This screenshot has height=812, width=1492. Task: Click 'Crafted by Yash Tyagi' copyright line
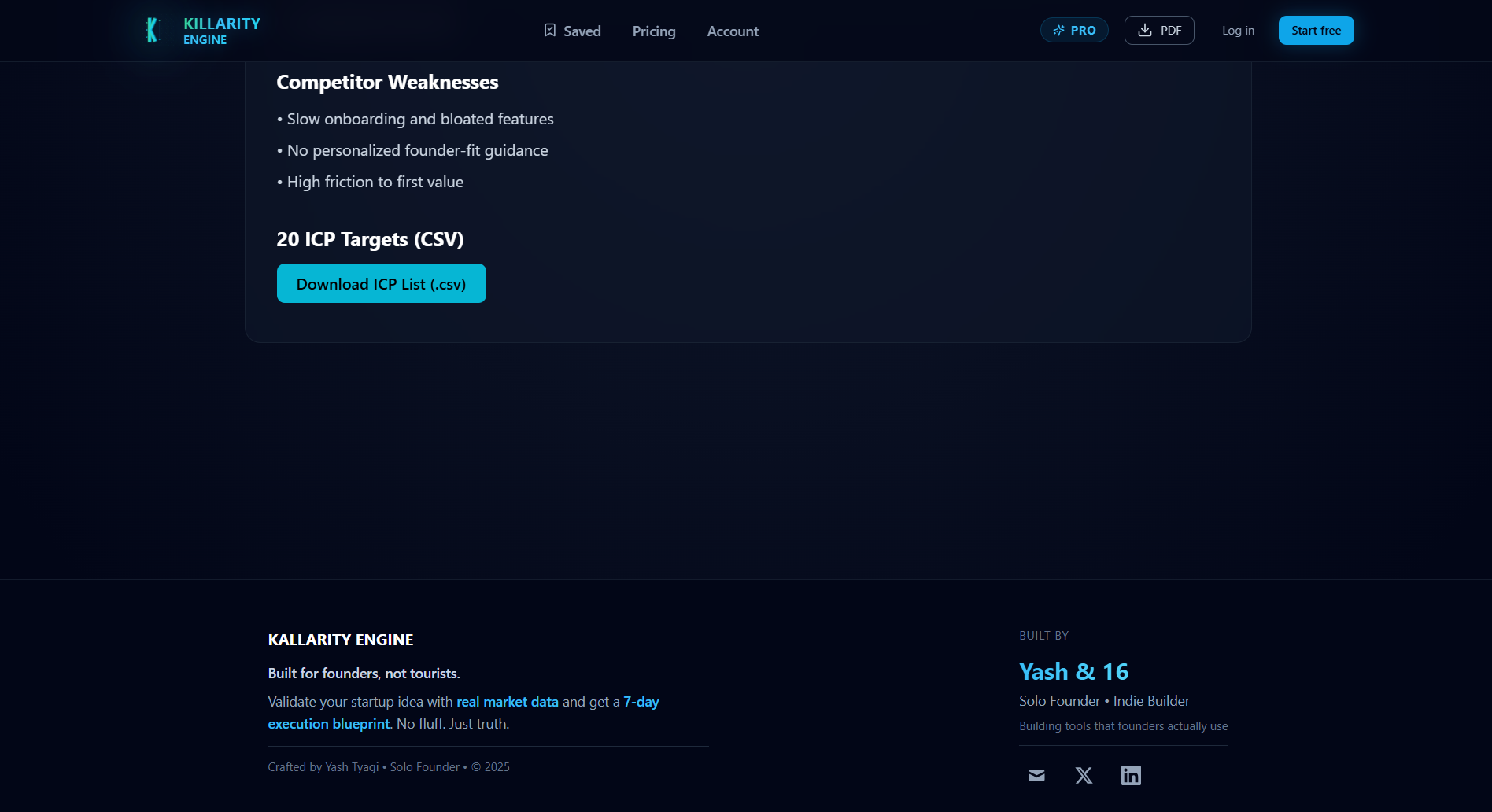click(x=389, y=766)
